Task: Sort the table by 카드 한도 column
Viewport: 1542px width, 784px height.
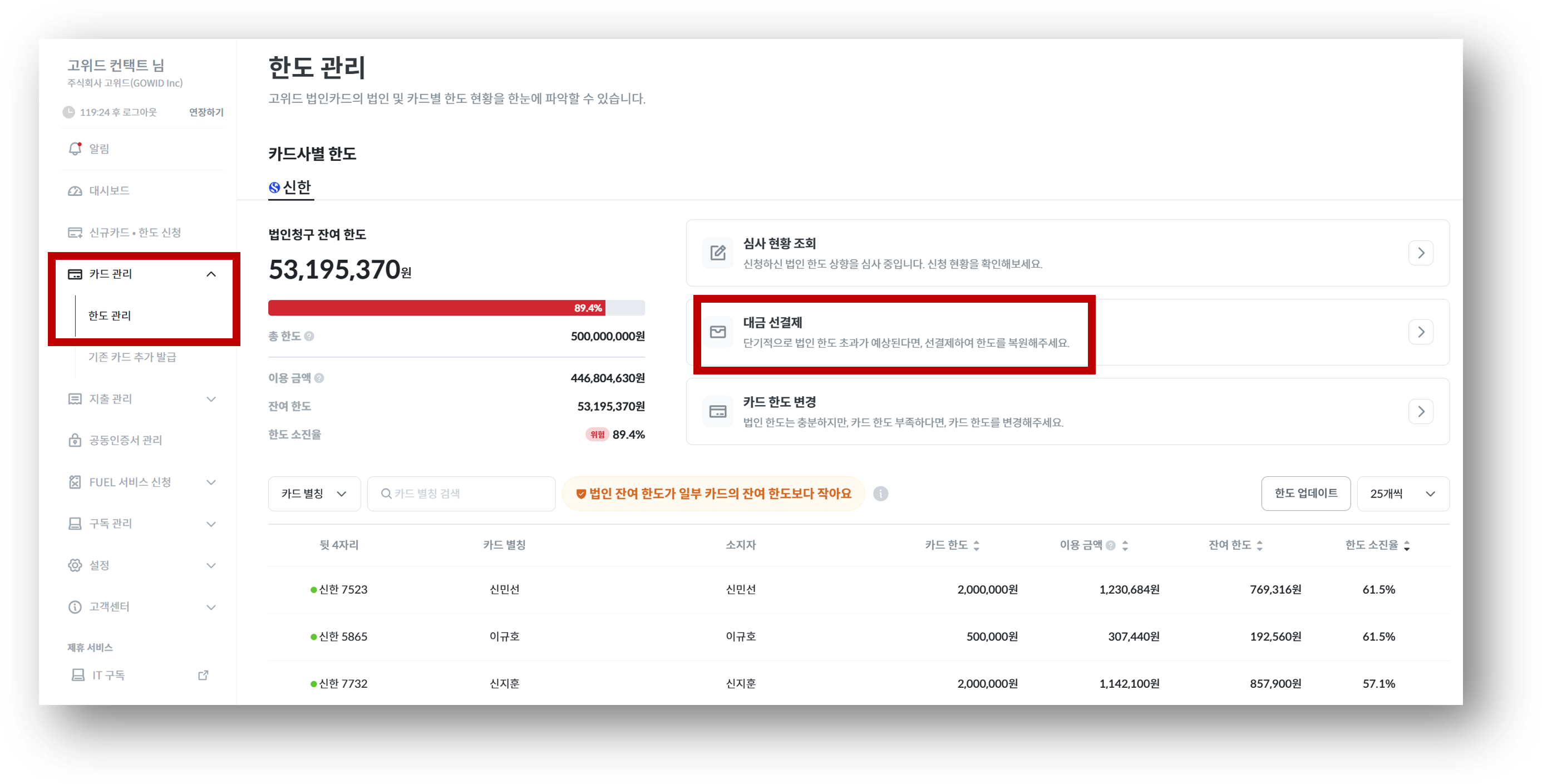Action: pos(976,545)
